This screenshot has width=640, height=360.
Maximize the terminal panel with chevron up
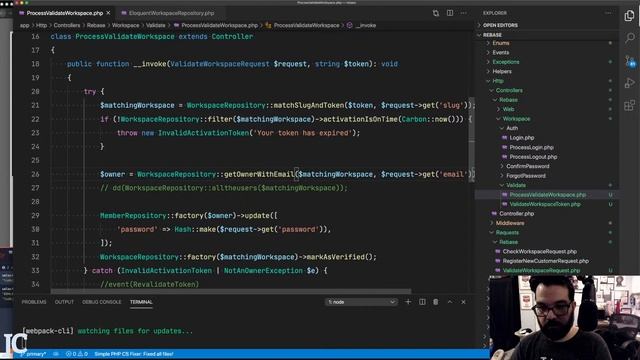coord(450,302)
